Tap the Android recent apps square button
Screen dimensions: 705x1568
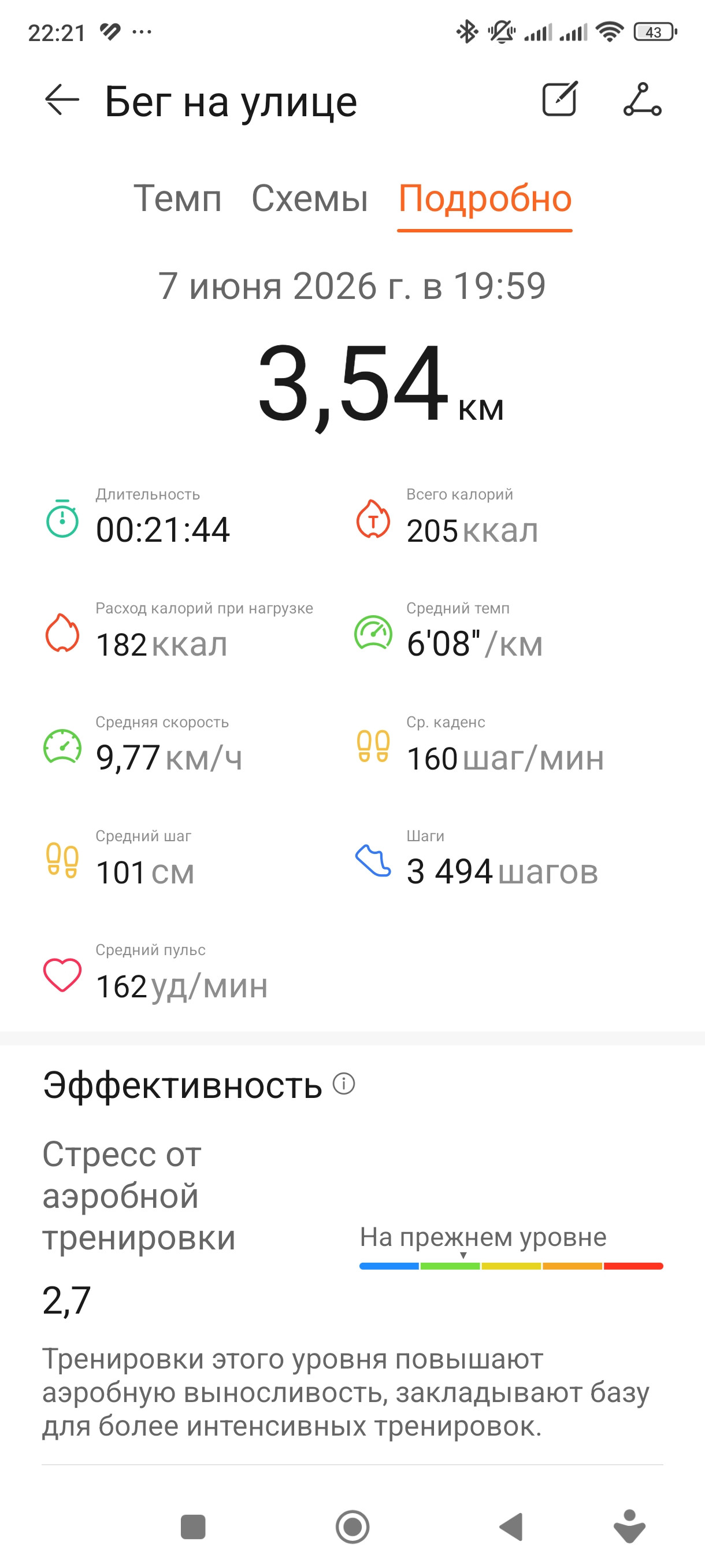click(194, 1527)
